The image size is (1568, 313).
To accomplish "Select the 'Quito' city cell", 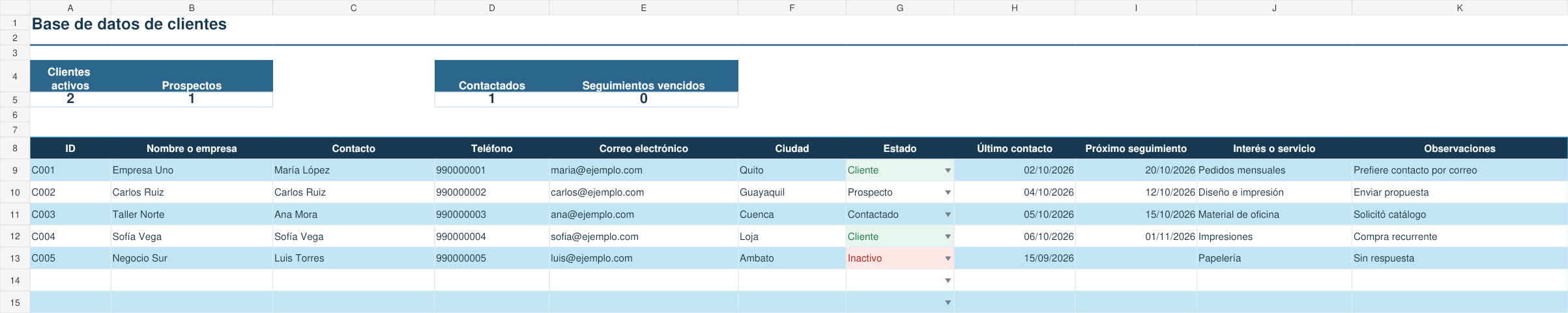I will 792,170.
